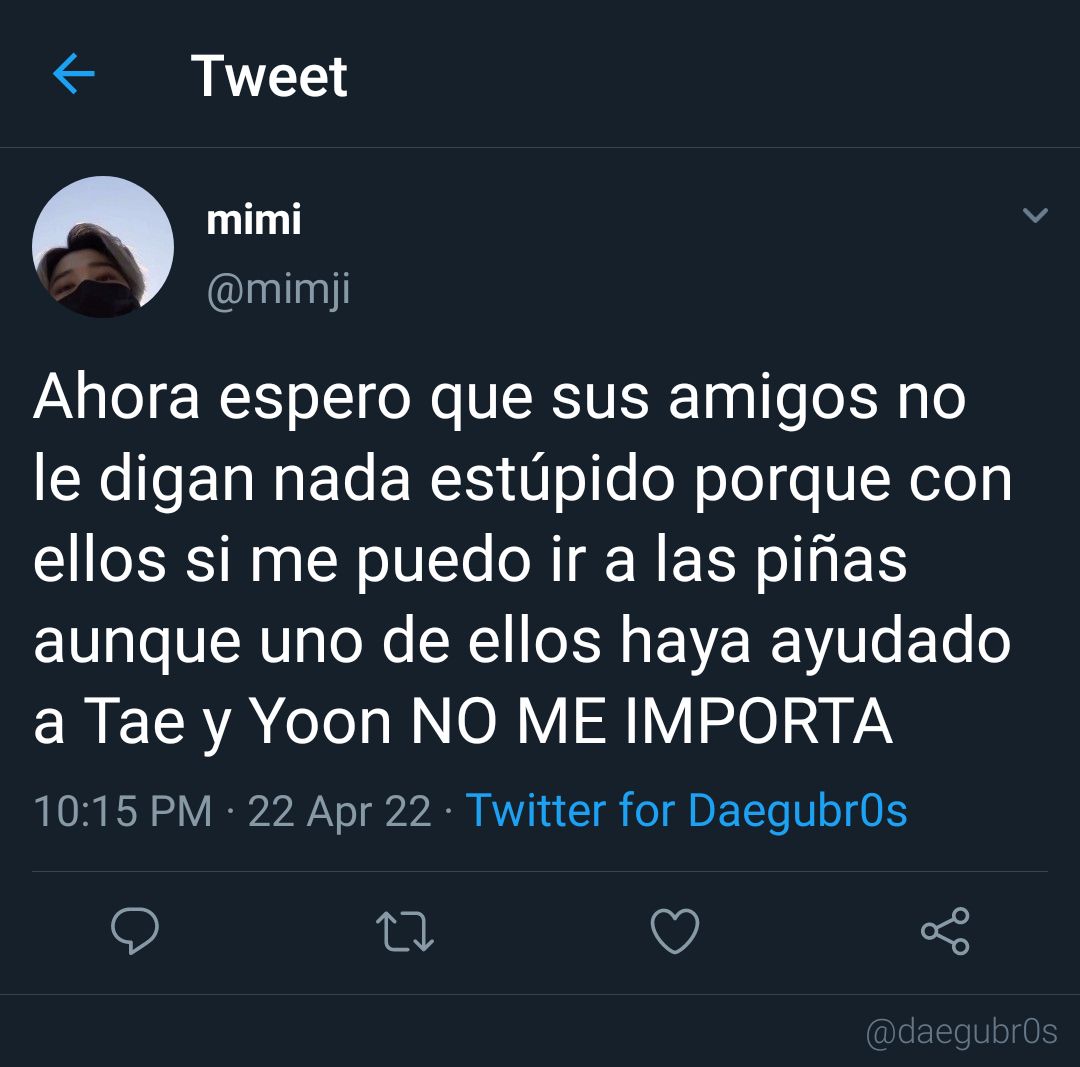Like the tweet with the heart icon

[x=675, y=931]
